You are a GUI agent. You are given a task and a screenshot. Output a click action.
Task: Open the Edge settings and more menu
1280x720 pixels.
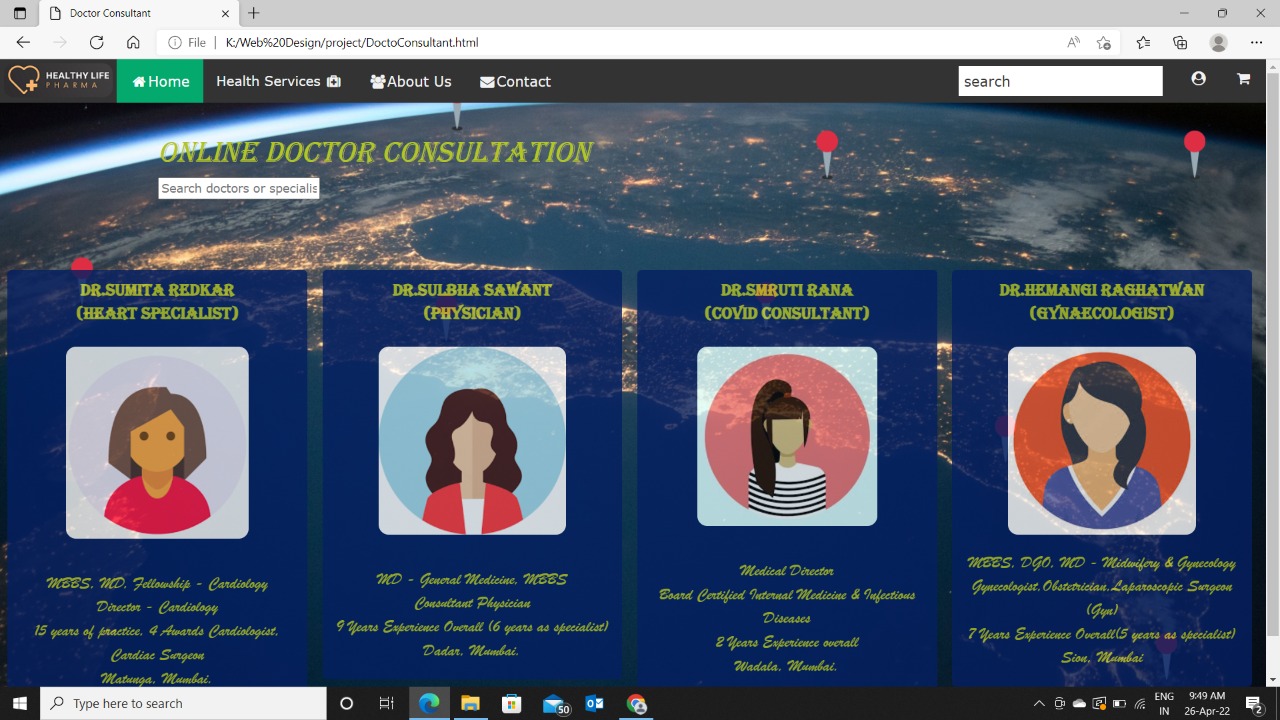coord(1256,42)
